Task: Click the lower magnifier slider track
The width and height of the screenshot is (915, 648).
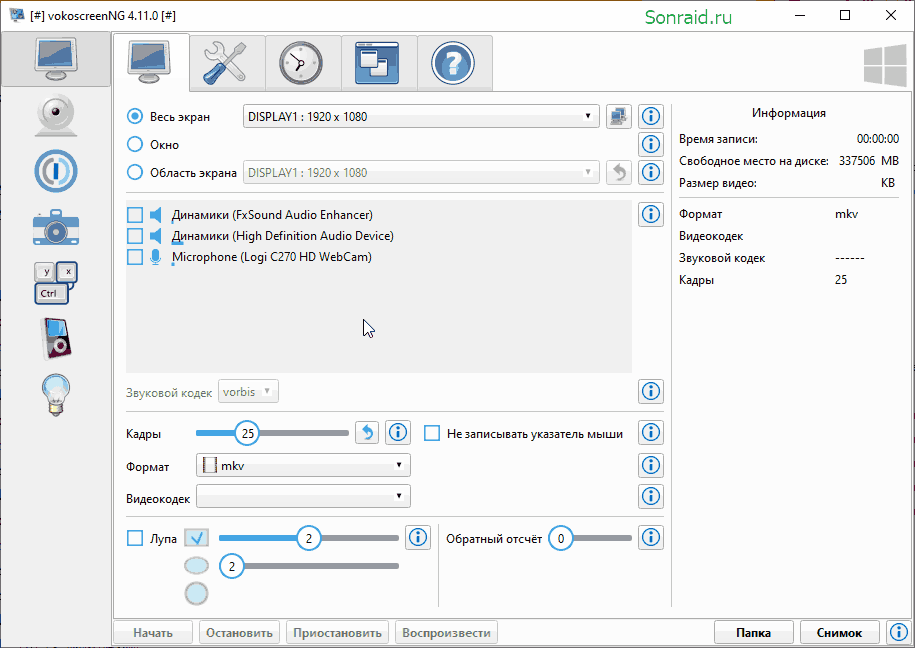Action: click(x=309, y=566)
